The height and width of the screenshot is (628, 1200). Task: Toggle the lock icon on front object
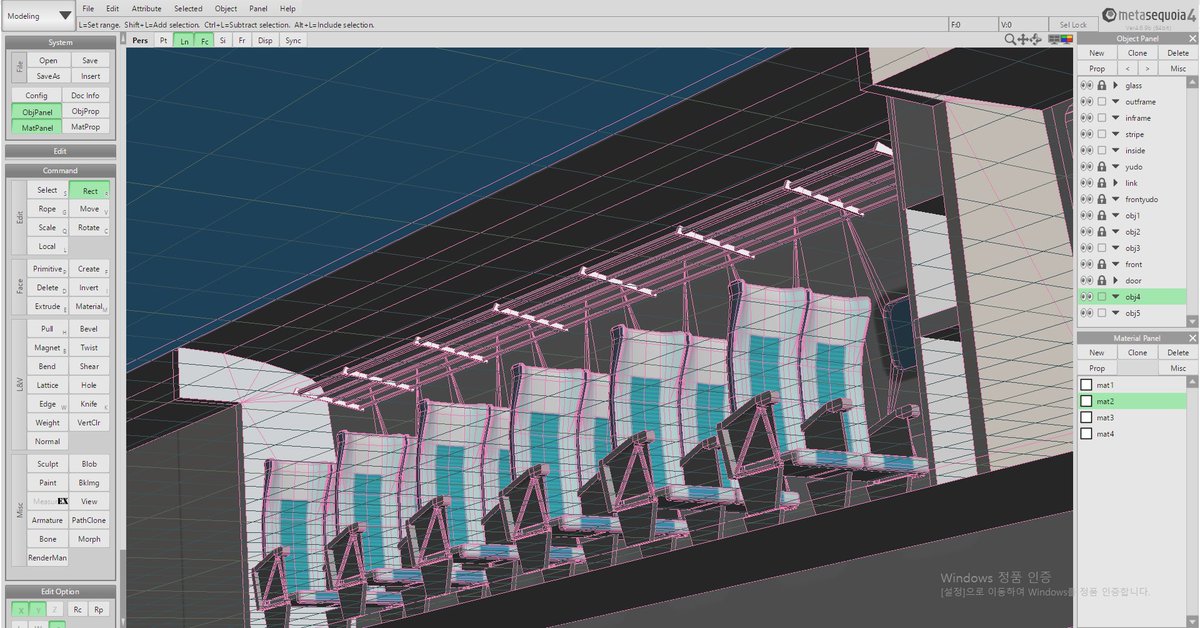(x=1101, y=264)
